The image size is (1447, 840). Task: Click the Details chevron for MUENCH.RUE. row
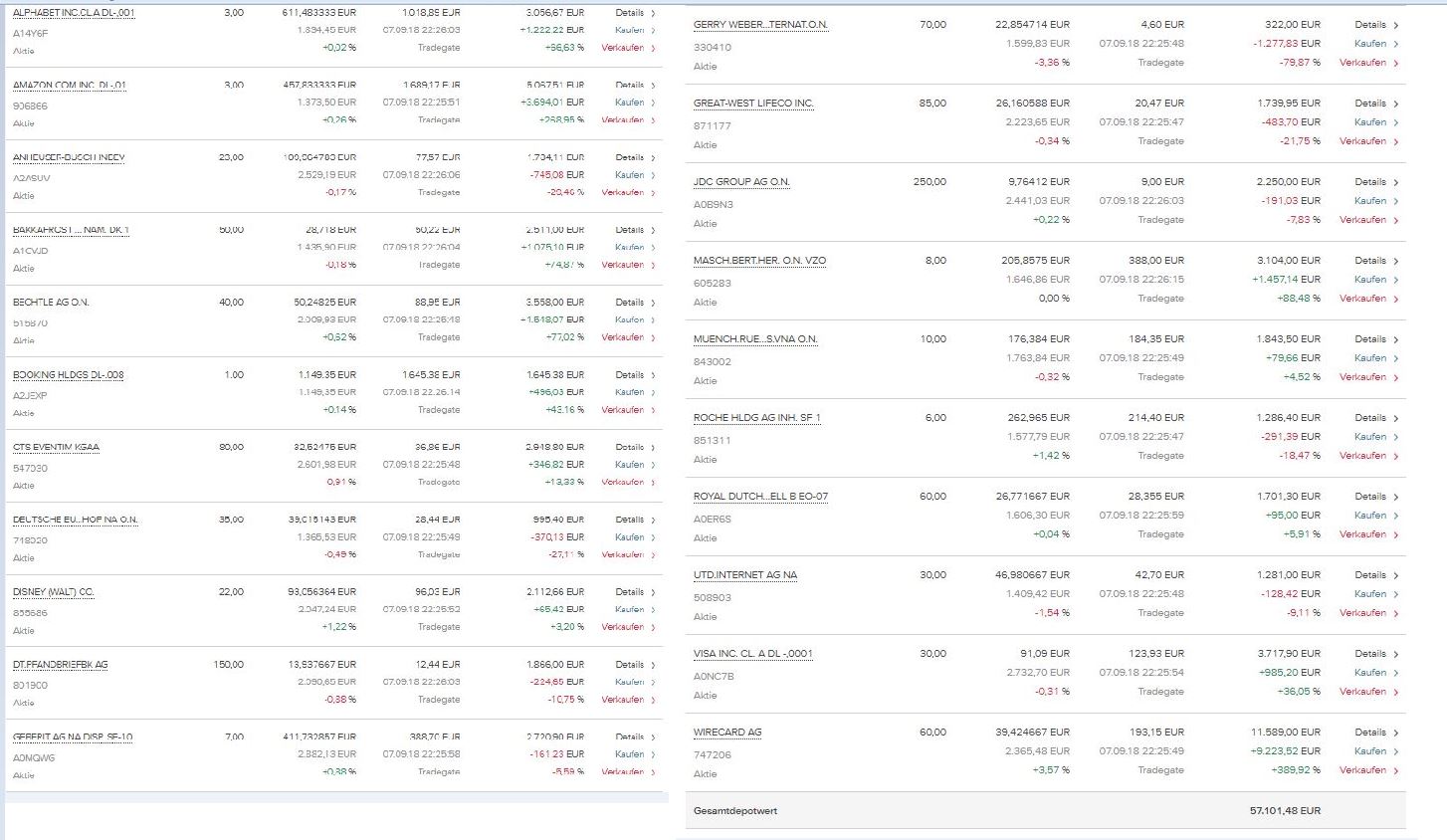[1396, 340]
